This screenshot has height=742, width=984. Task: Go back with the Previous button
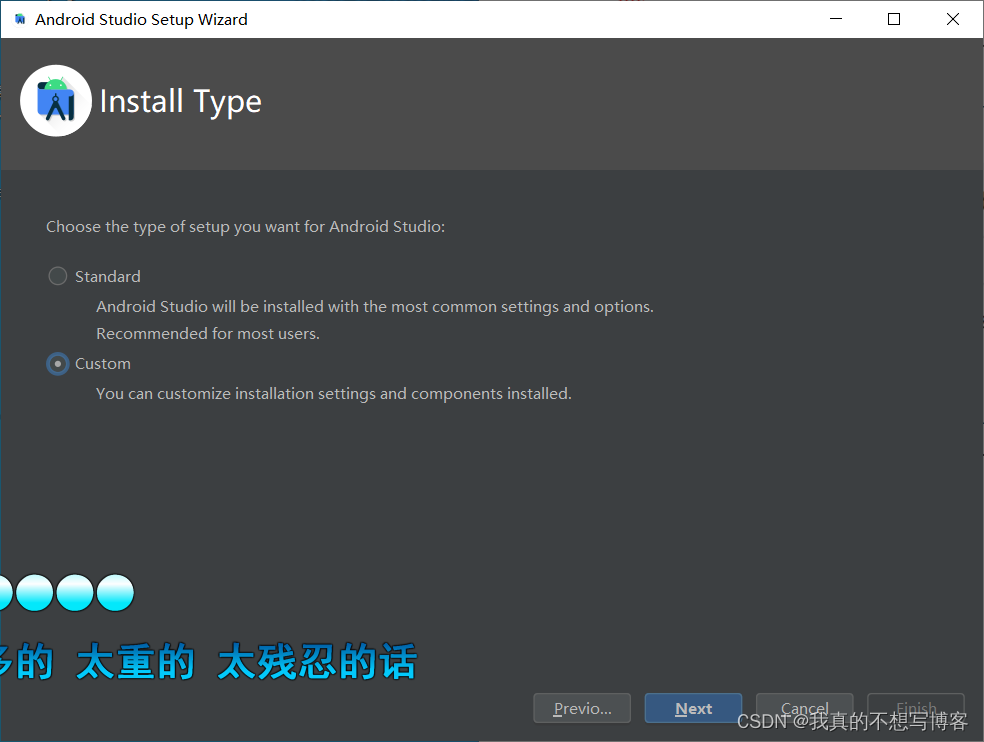tap(582, 708)
